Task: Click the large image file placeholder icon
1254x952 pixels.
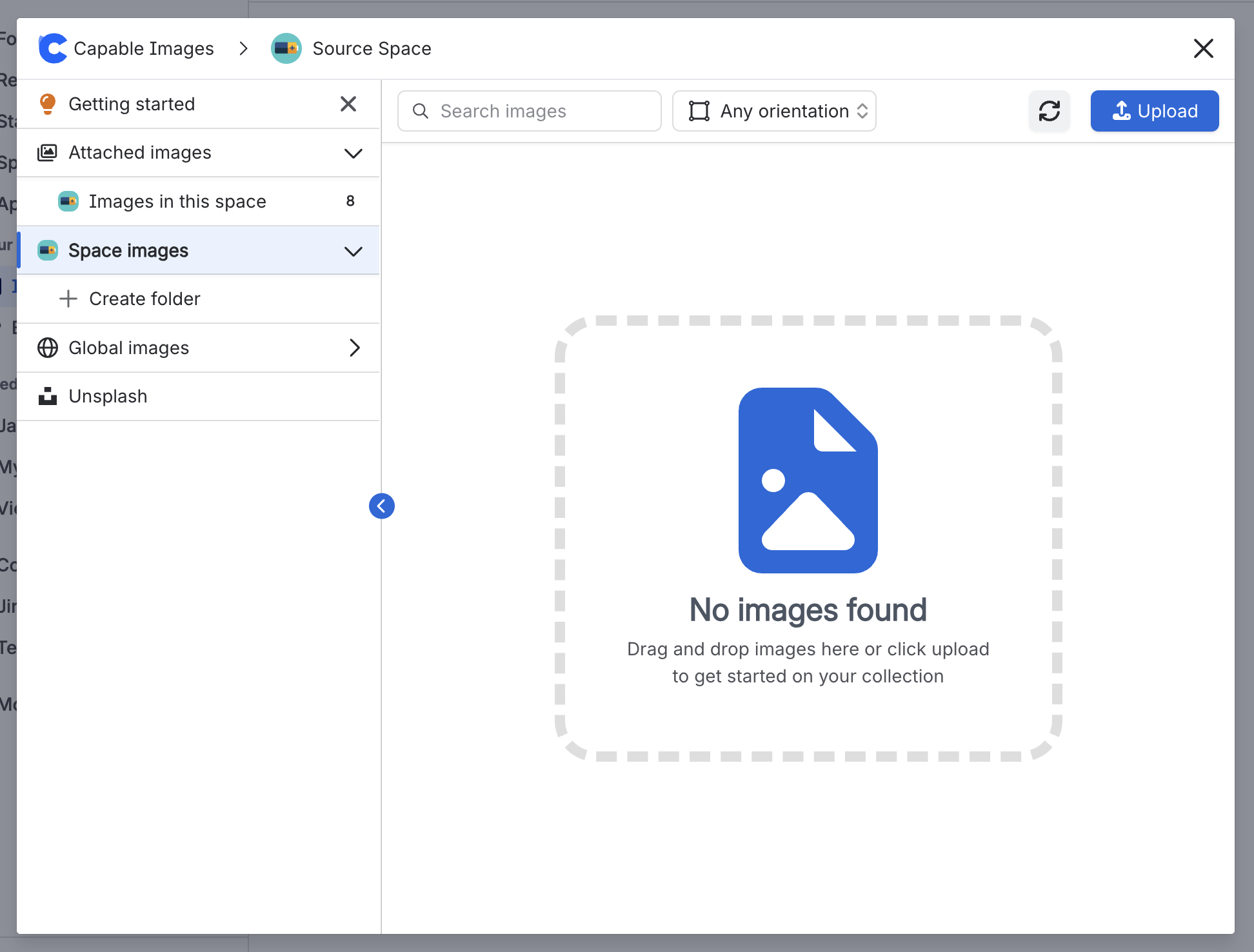Action: pyautogui.click(x=808, y=480)
